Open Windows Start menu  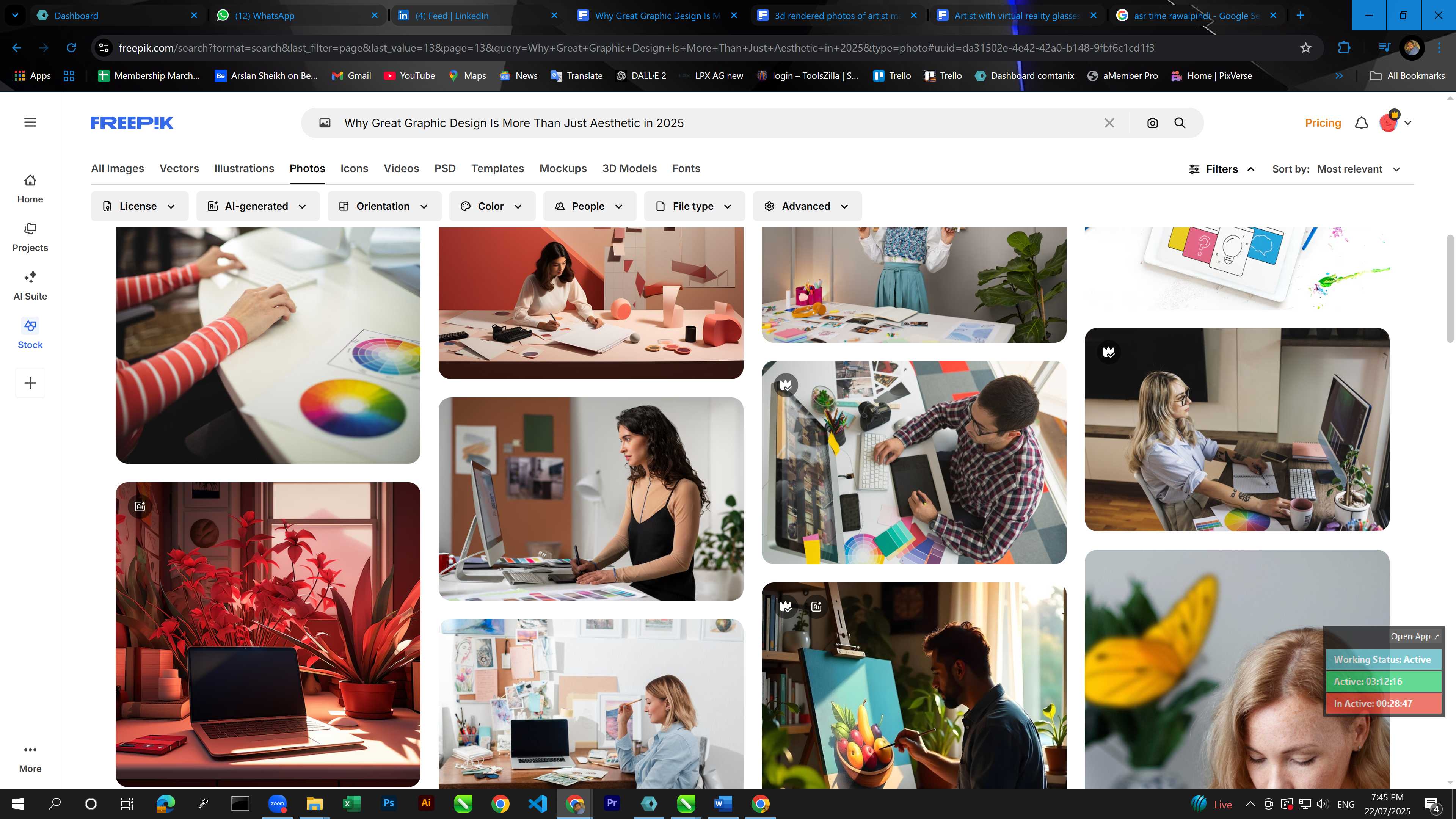18,803
